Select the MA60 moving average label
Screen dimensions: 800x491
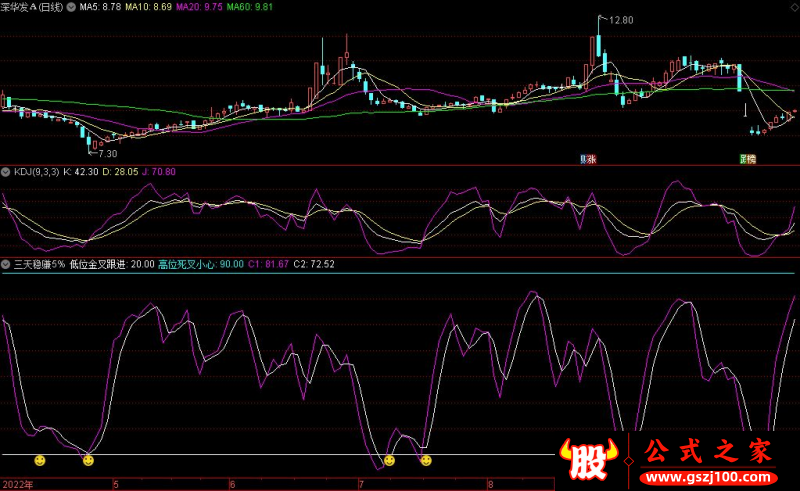coord(247,7)
